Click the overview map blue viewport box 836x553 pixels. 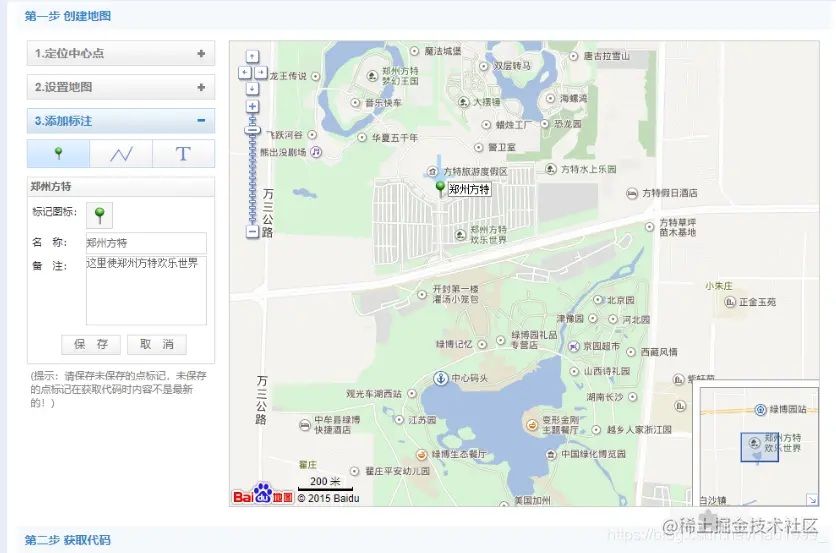(x=760, y=447)
